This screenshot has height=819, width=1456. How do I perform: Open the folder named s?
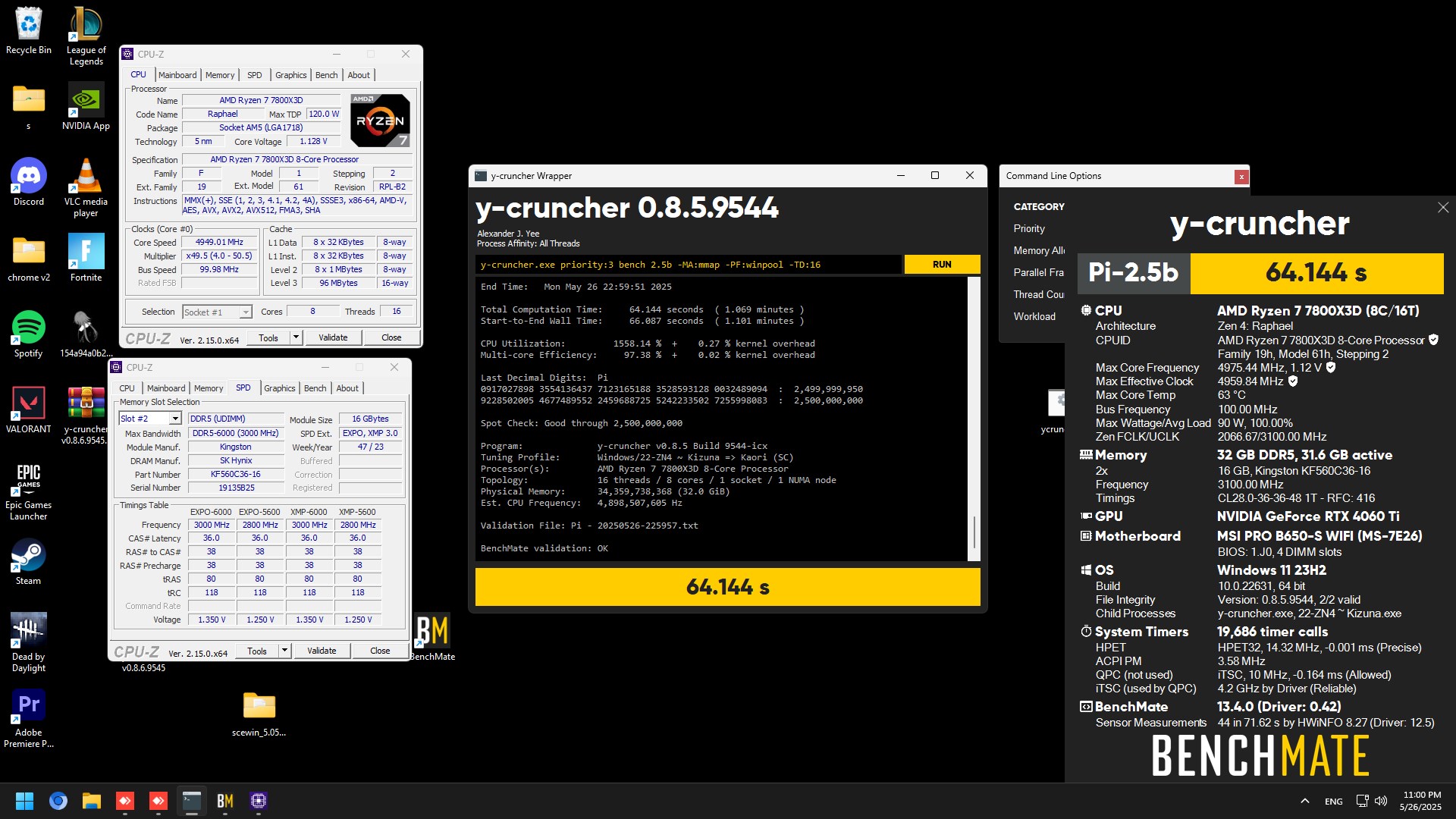29,106
